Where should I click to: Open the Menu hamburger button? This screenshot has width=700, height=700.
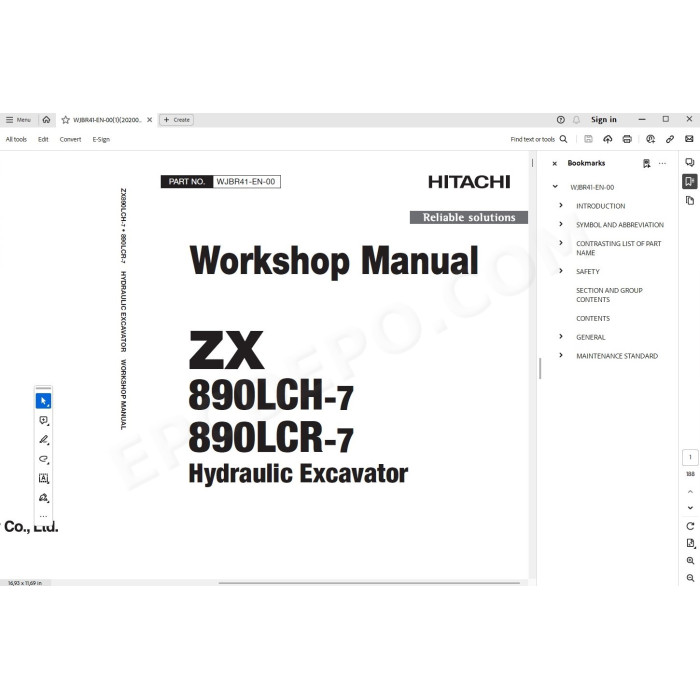pyautogui.click(x=18, y=120)
